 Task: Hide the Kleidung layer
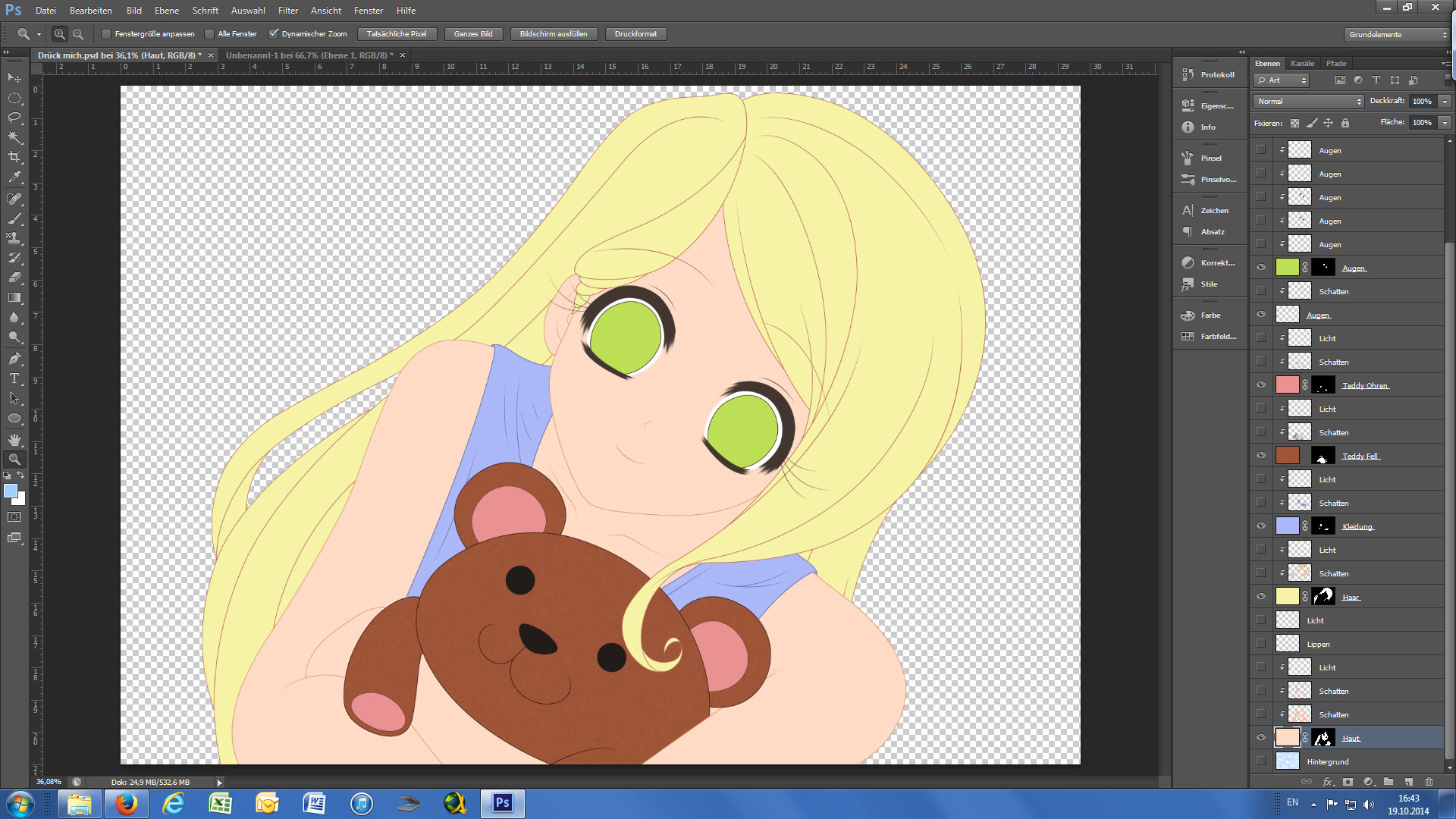pyautogui.click(x=1261, y=526)
